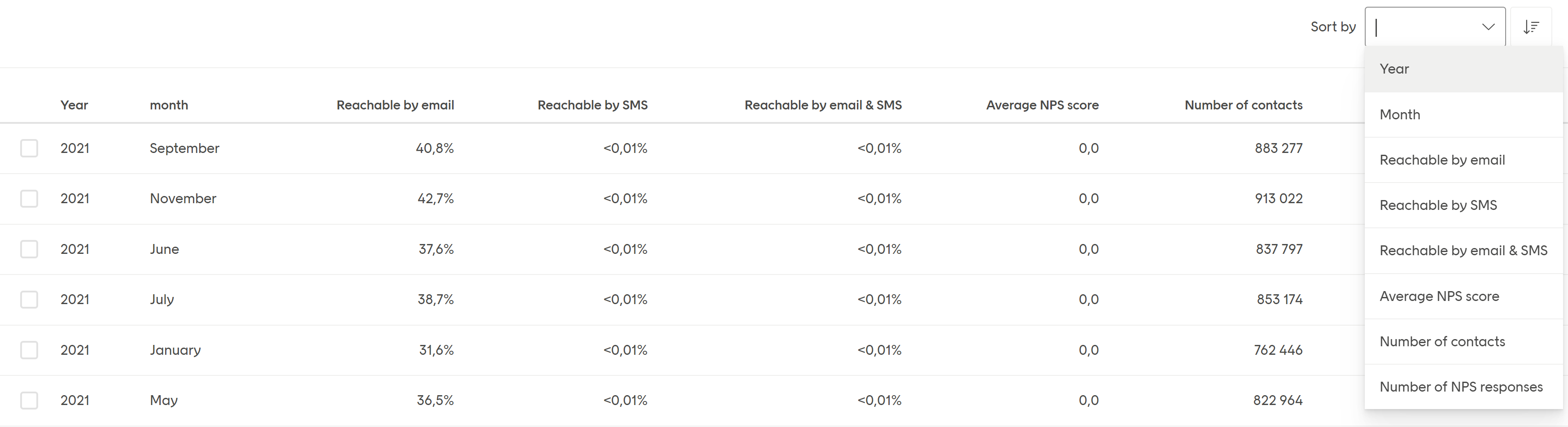The height and width of the screenshot is (427, 1568).
Task: Click the Number of contacts column header
Action: [x=1243, y=105]
